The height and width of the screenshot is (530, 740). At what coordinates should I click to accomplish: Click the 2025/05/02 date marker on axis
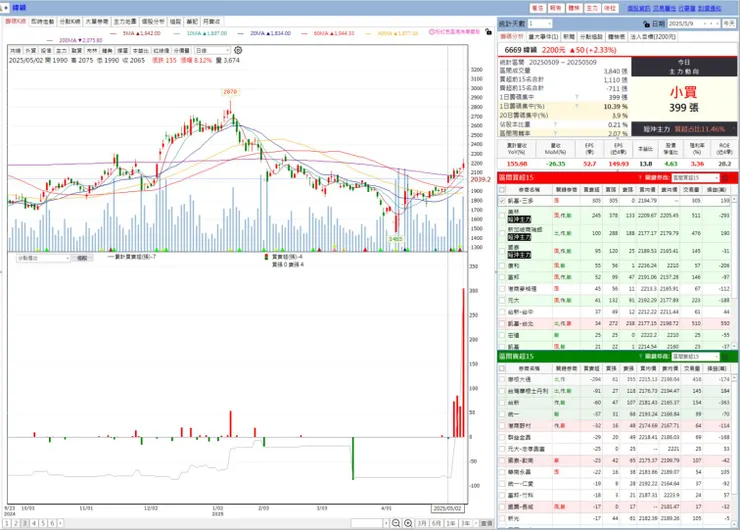(x=447, y=508)
